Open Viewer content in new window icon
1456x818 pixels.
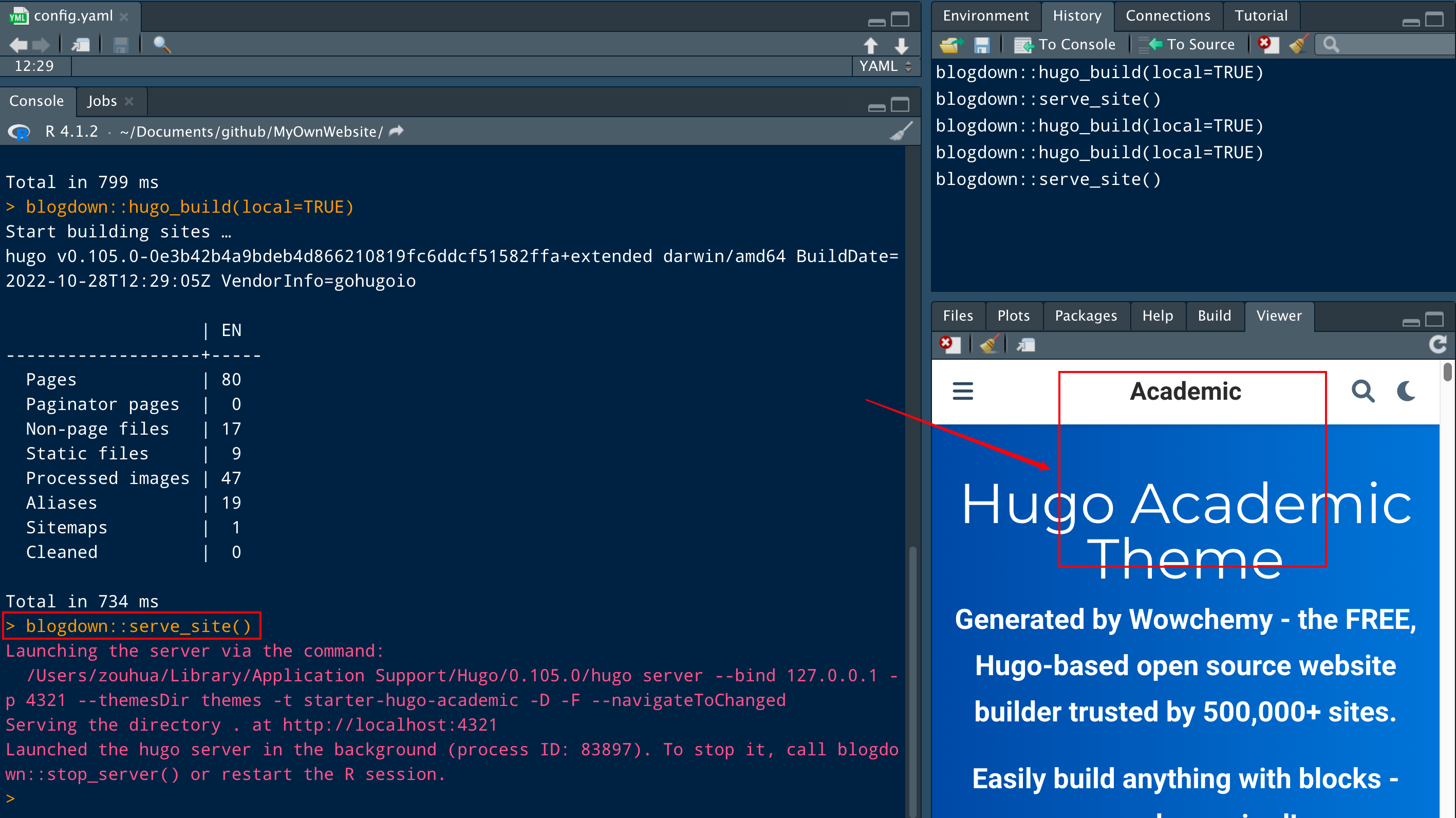(x=1025, y=344)
